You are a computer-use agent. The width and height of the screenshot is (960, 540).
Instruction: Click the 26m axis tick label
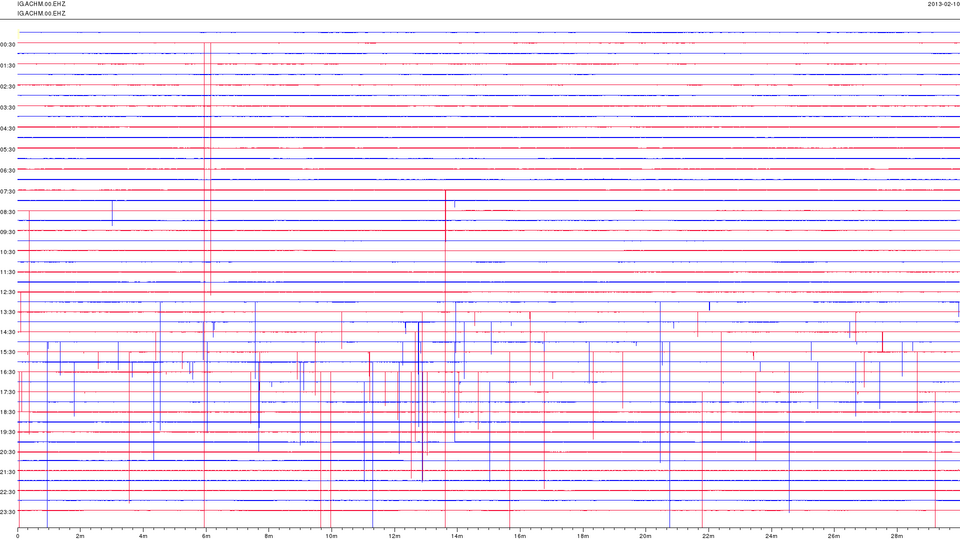point(834,536)
